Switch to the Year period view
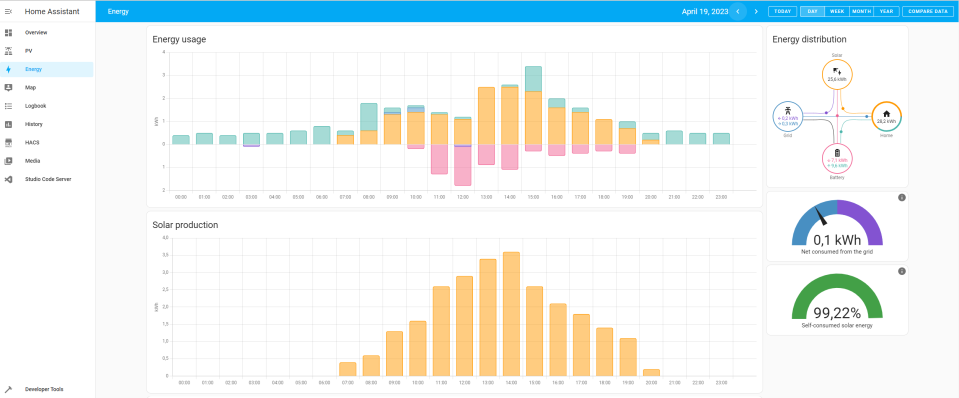959x398 pixels. pyautogui.click(x=886, y=12)
